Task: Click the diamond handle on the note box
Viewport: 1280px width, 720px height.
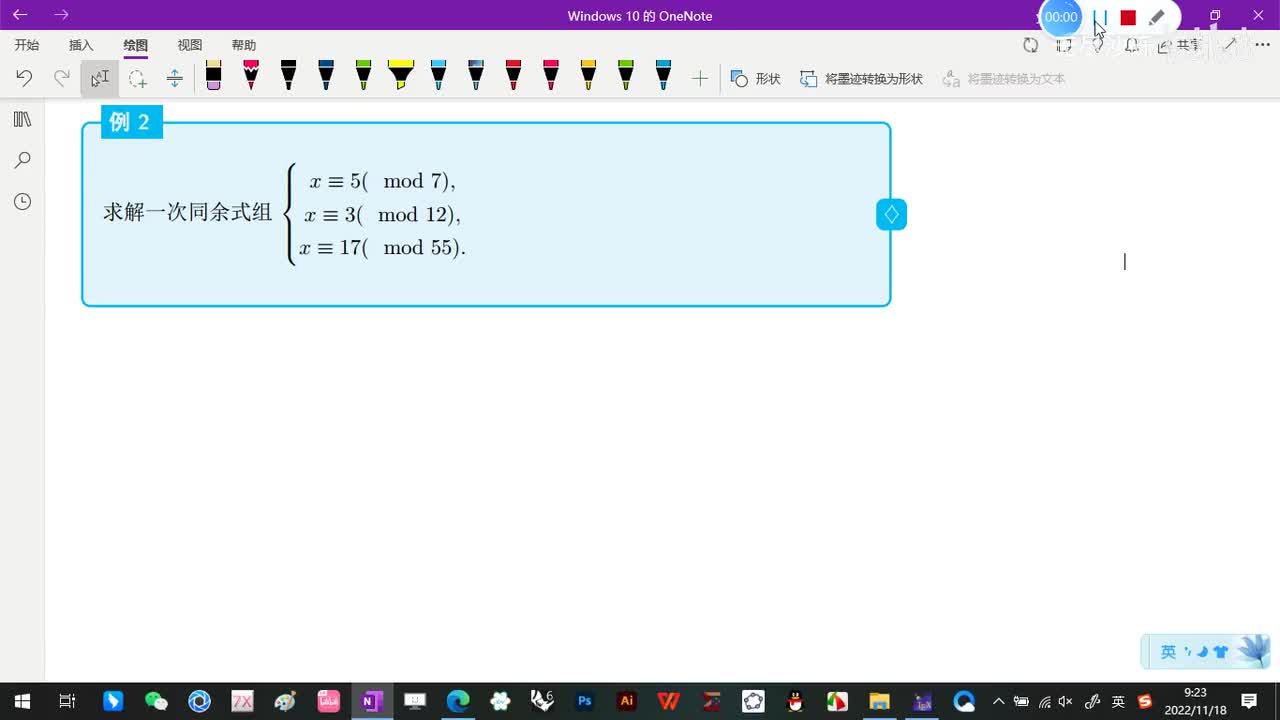Action: tap(891, 215)
